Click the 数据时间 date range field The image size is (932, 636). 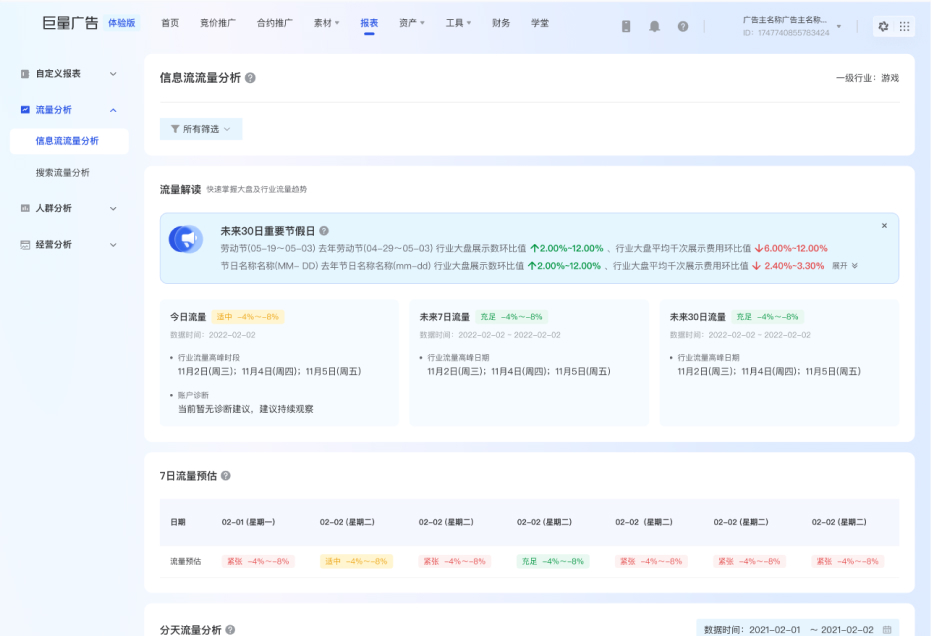797,629
